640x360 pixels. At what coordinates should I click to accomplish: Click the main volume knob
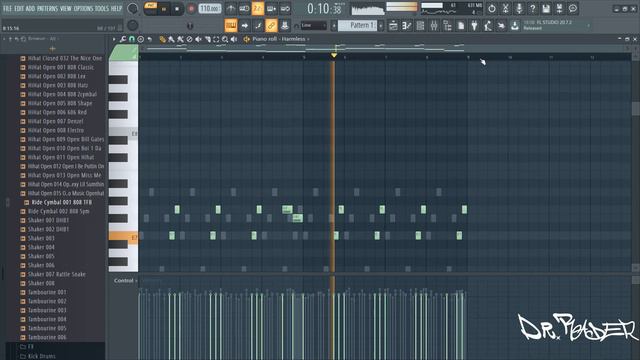(133, 8)
